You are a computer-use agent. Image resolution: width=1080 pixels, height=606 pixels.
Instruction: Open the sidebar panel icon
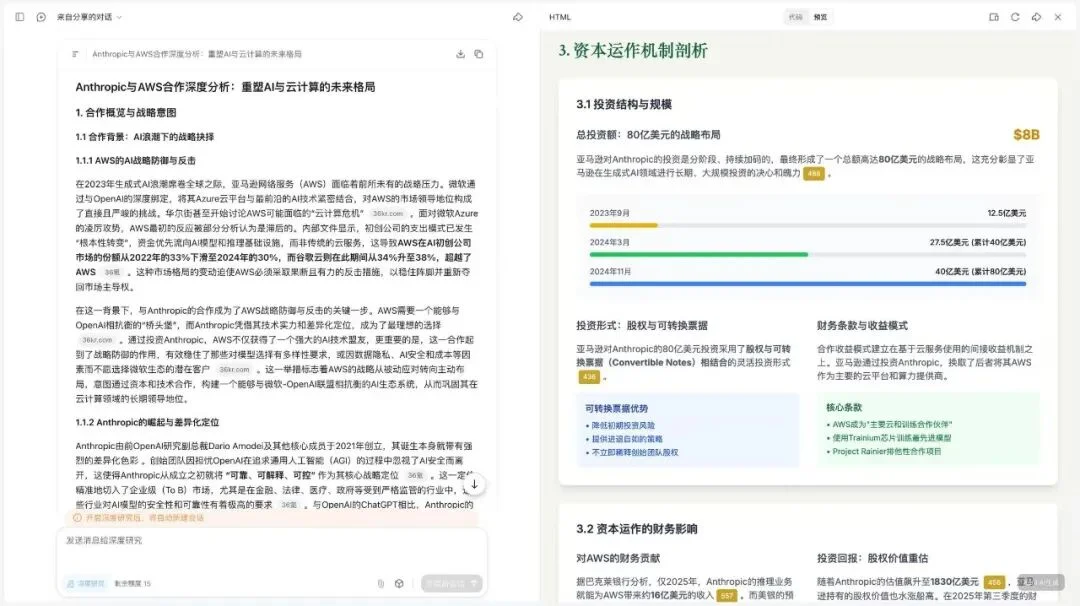tap(19, 17)
